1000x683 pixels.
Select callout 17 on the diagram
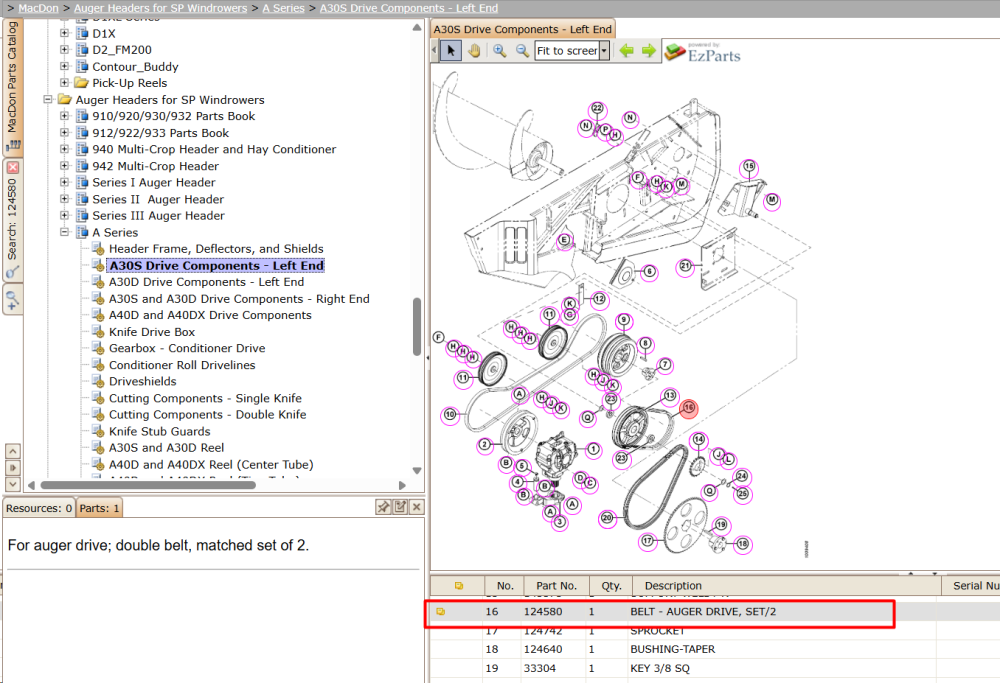(x=647, y=541)
